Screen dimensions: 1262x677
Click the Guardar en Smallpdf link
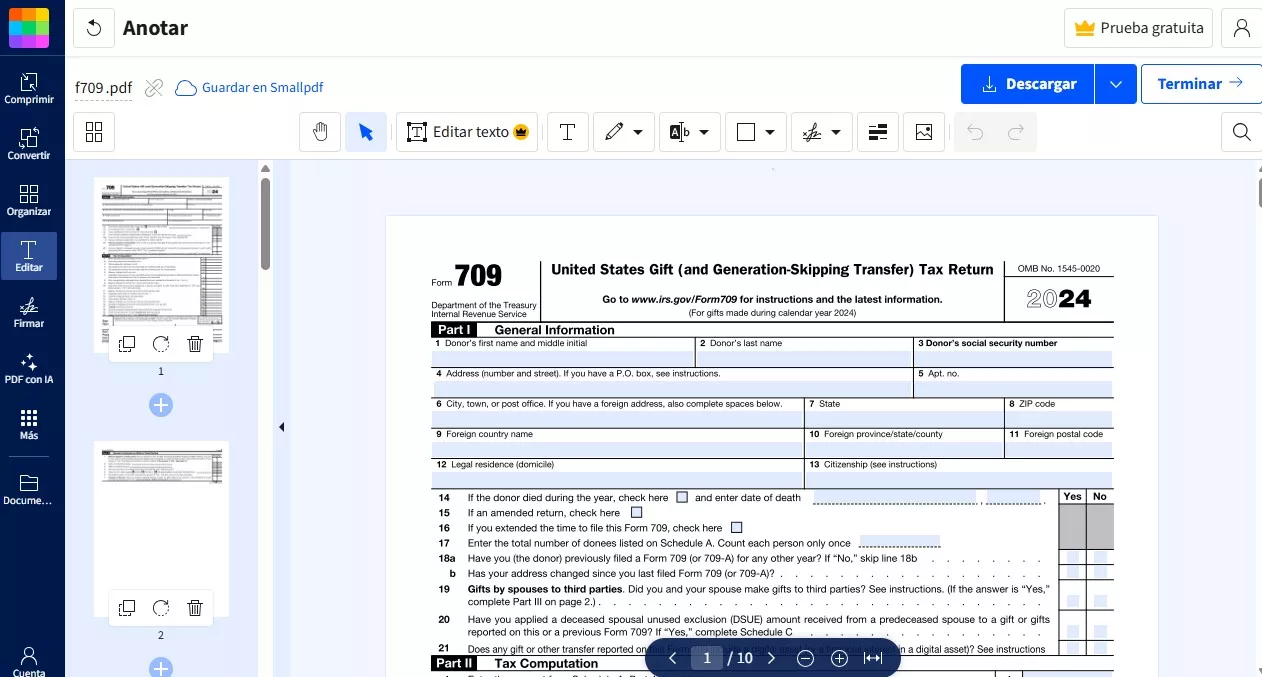(249, 88)
